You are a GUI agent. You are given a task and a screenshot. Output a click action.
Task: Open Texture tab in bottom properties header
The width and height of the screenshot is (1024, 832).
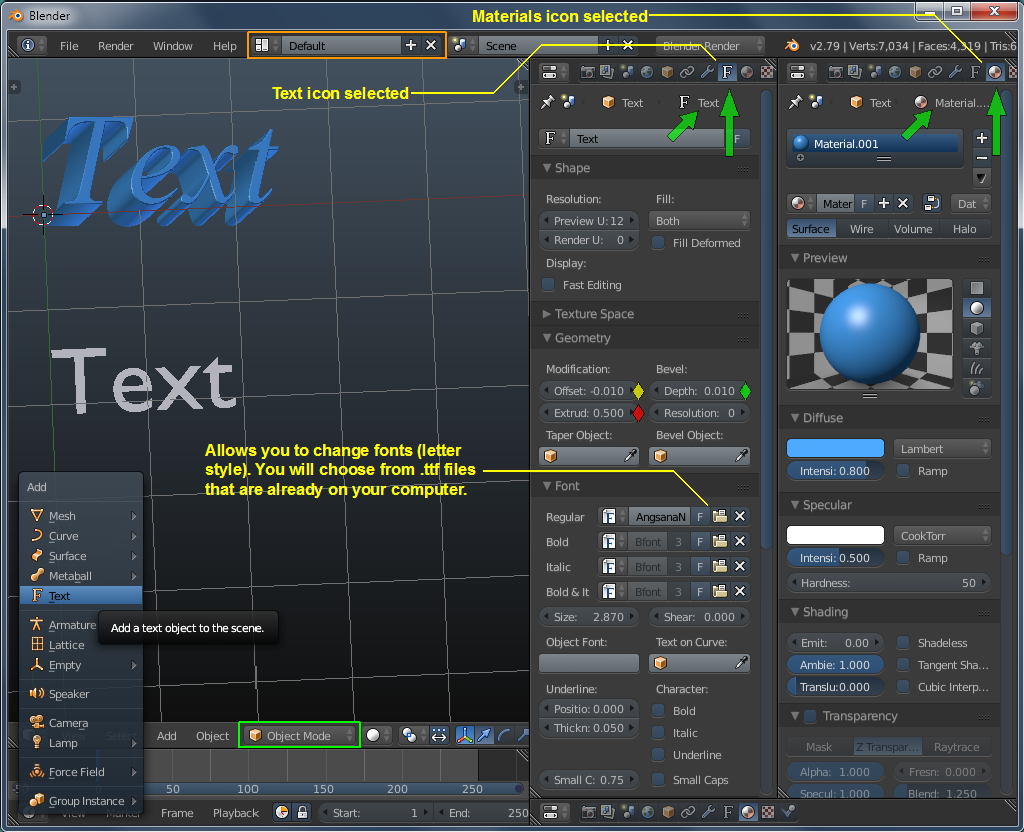768,812
